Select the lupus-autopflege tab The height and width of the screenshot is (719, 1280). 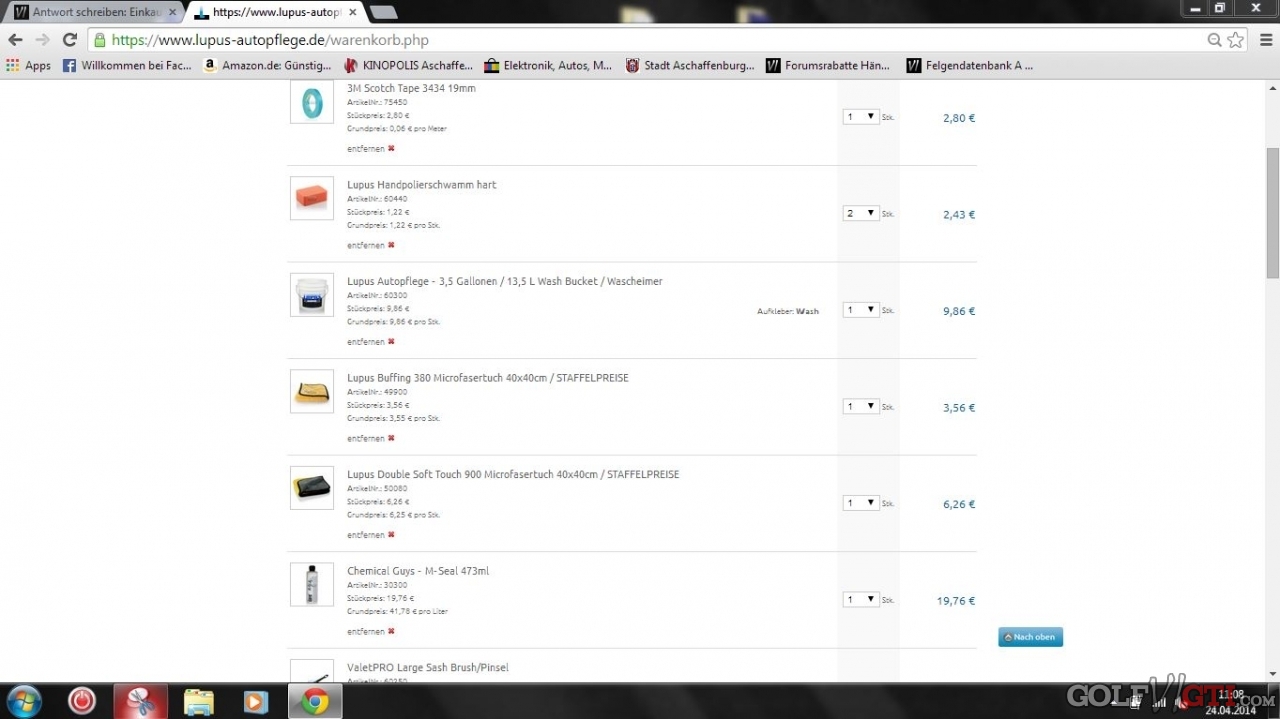click(x=275, y=12)
